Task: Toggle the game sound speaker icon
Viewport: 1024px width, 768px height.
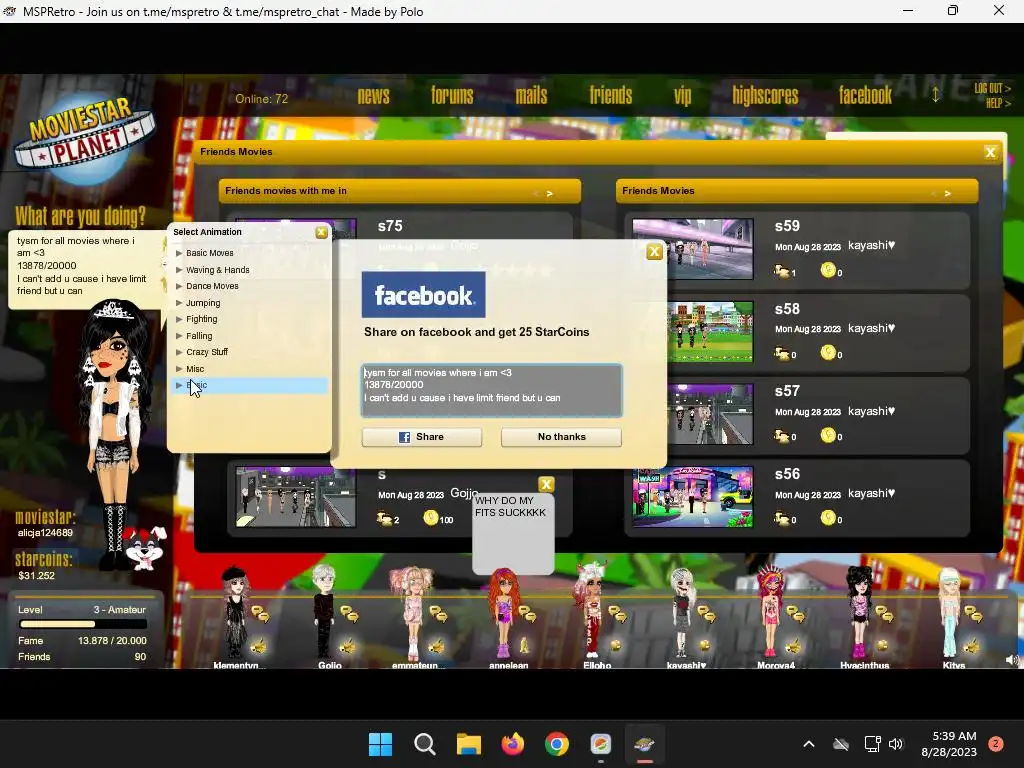Action: click(x=1012, y=660)
